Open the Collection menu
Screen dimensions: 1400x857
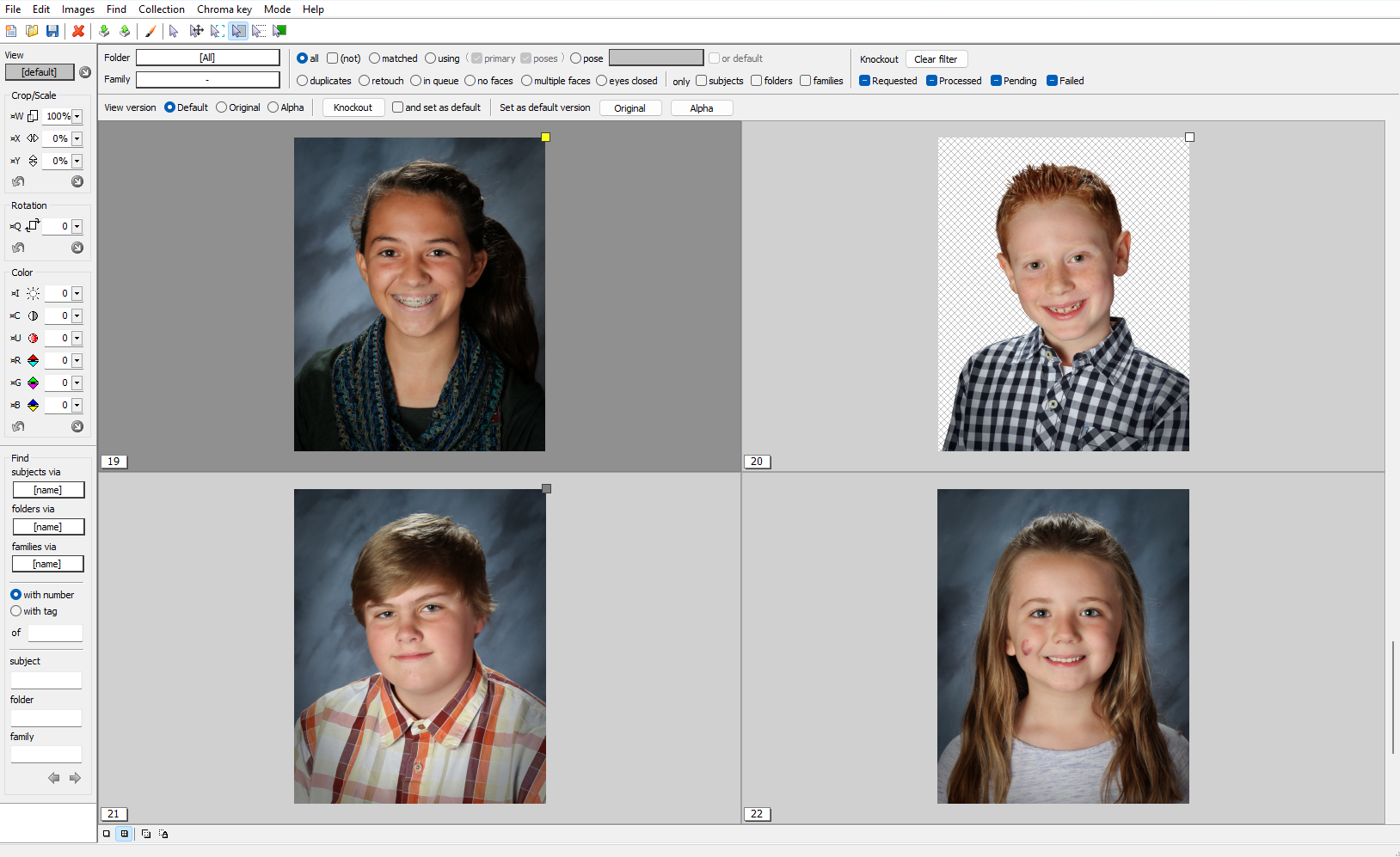click(162, 9)
